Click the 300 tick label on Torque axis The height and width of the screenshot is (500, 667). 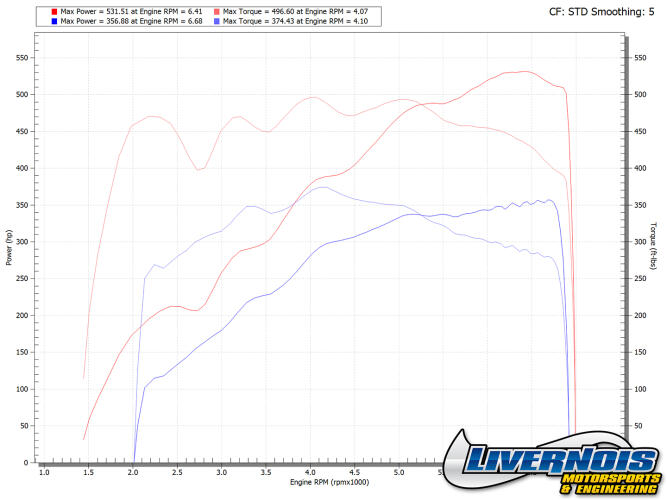(x=640, y=242)
